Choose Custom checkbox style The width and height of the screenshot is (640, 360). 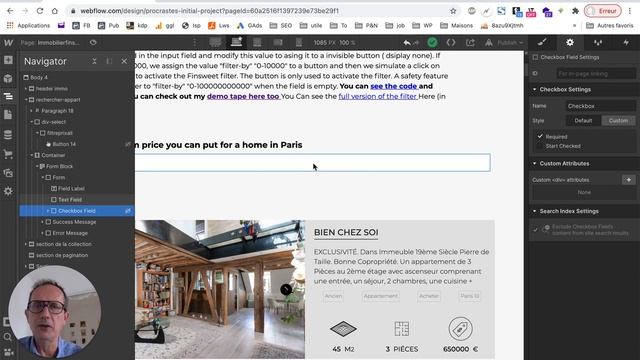pyautogui.click(x=618, y=120)
